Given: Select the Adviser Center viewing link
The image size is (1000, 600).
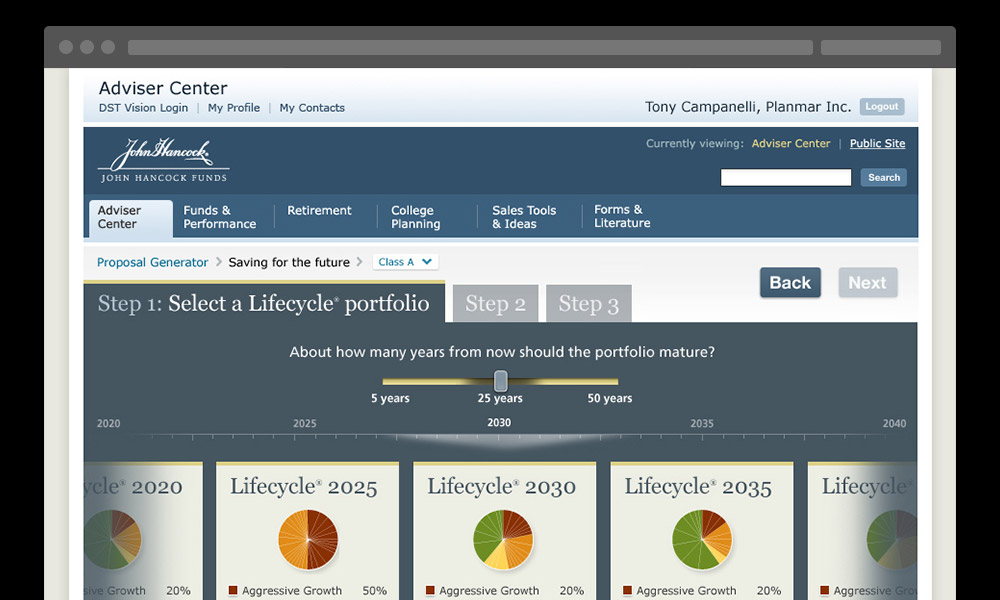Looking at the screenshot, I should [791, 143].
